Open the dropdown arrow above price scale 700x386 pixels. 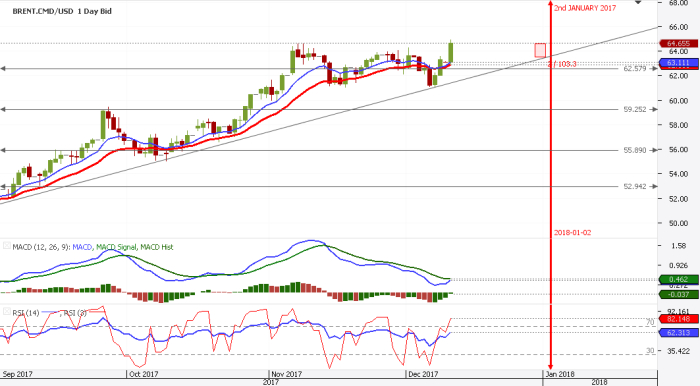[x=638, y=3]
